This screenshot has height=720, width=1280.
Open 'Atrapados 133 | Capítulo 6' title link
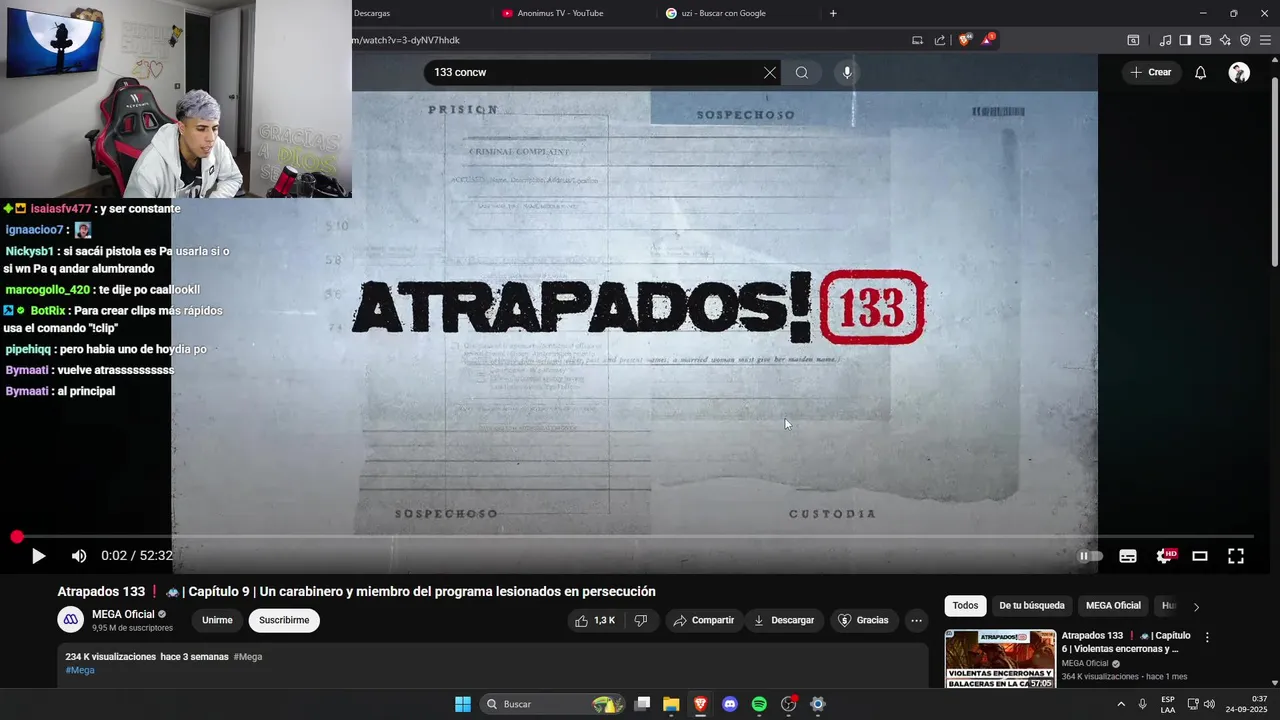point(1125,642)
